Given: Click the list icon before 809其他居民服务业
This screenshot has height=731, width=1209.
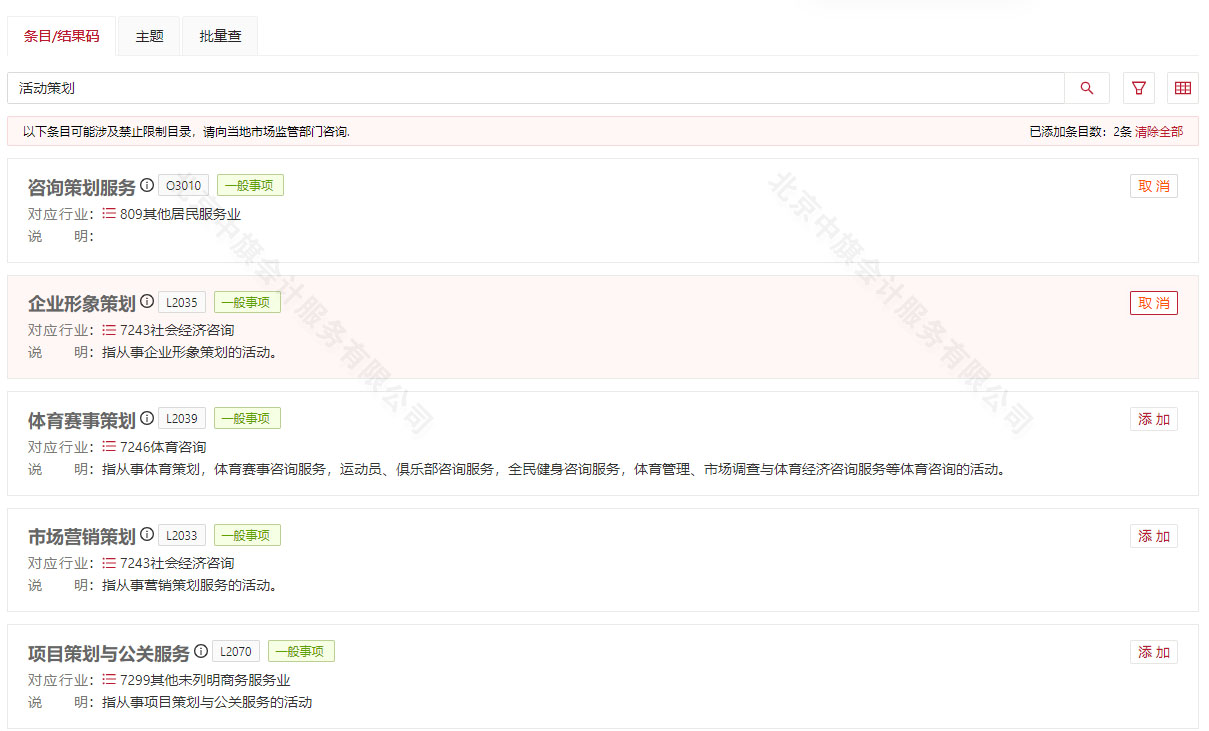Looking at the screenshot, I should pos(109,213).
